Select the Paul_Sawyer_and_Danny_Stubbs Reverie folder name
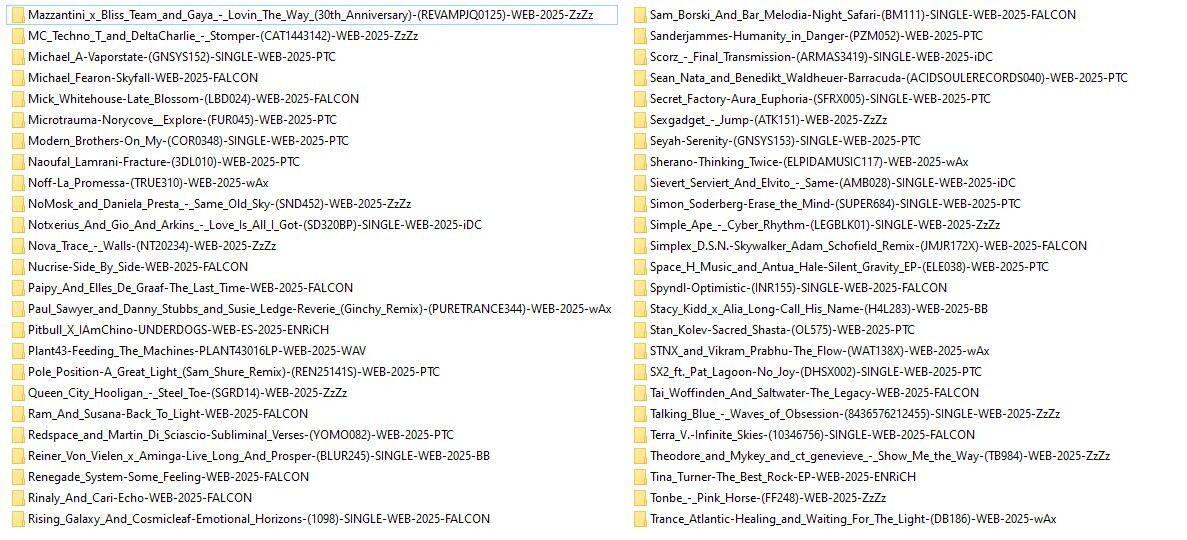 point(319,309)
